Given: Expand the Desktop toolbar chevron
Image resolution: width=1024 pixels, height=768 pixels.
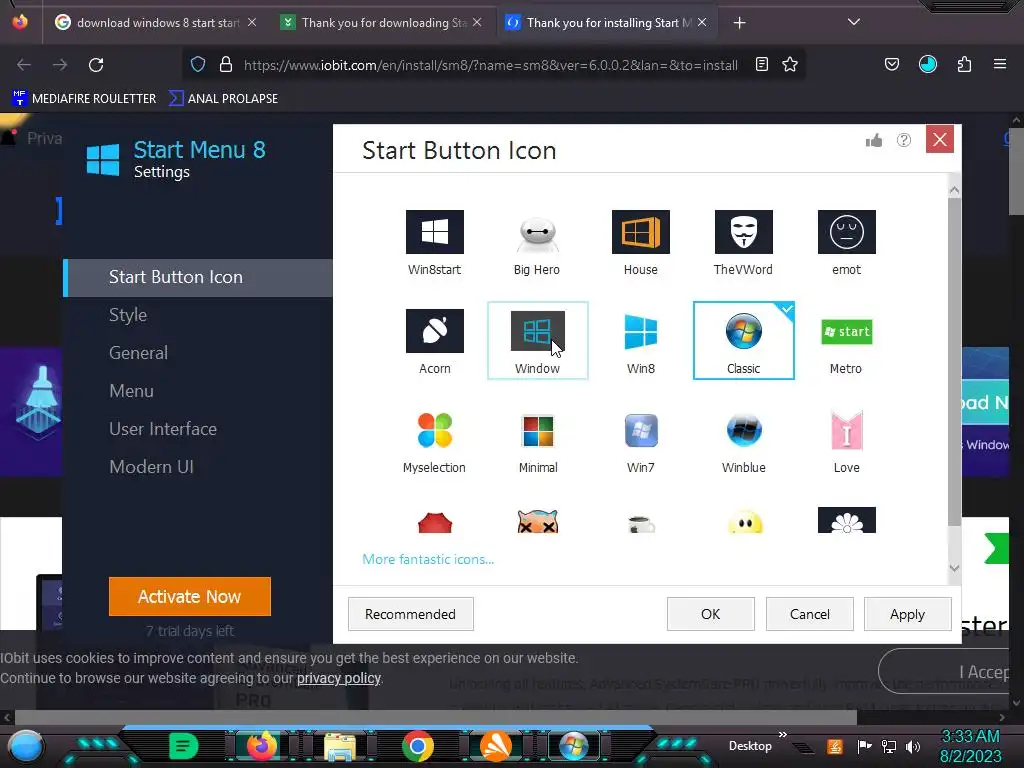Looking at the screenshot, I should click(x=782, y=735).
